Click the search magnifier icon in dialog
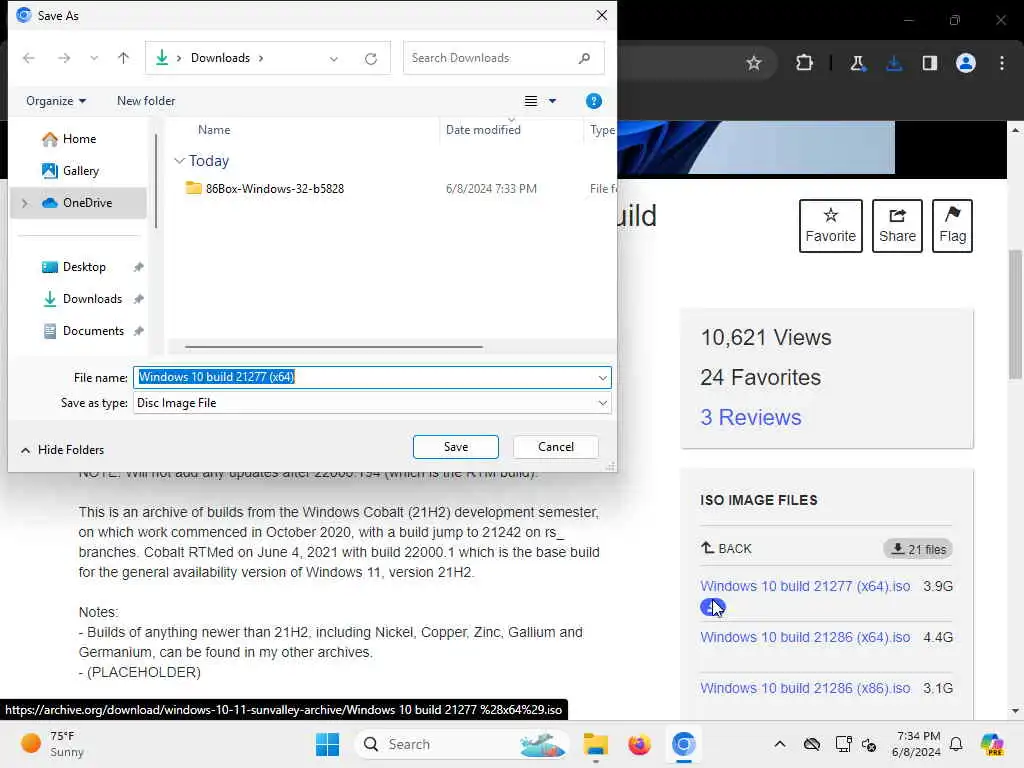 584,58
